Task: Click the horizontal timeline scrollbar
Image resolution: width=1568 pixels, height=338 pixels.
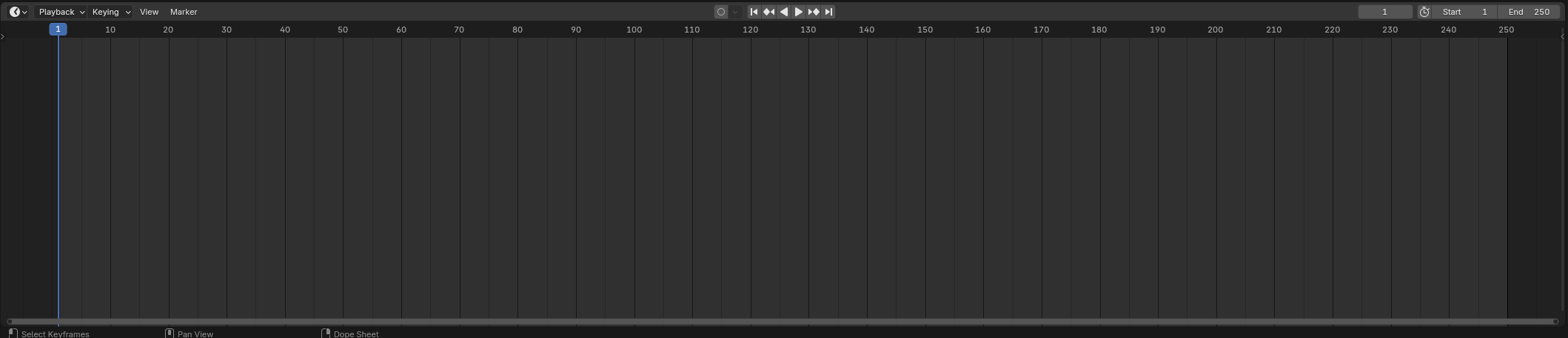Action: click(783, 321)
